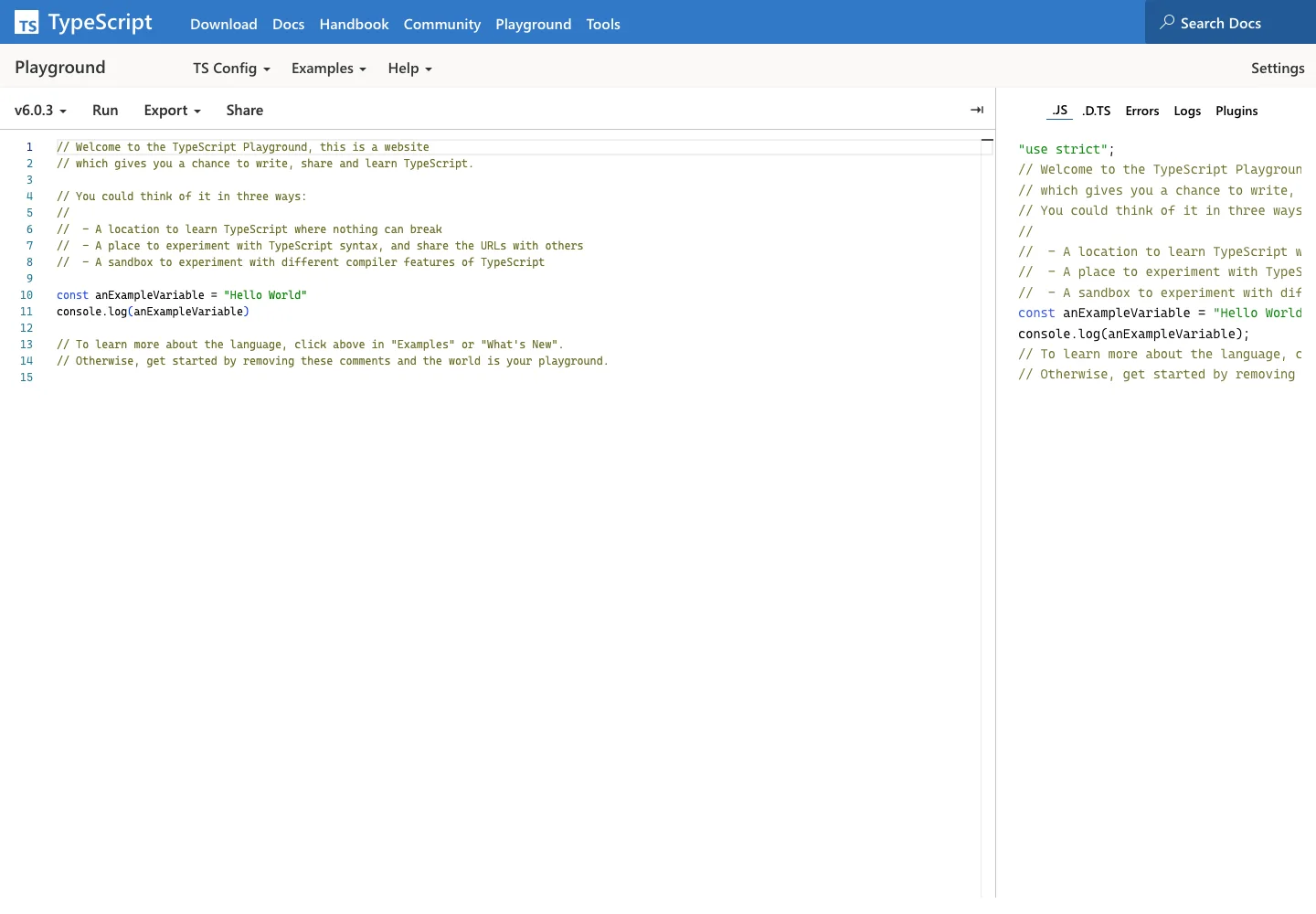Click line number 15 in gutter
This screenshot has height=914, width=1316.
pos(27,377)
